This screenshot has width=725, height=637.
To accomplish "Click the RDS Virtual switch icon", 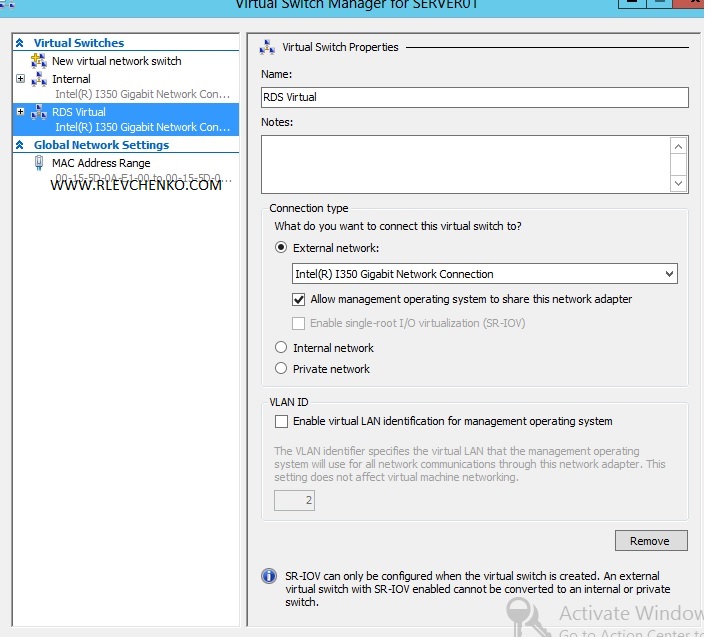I will click(x=39, y=112).
